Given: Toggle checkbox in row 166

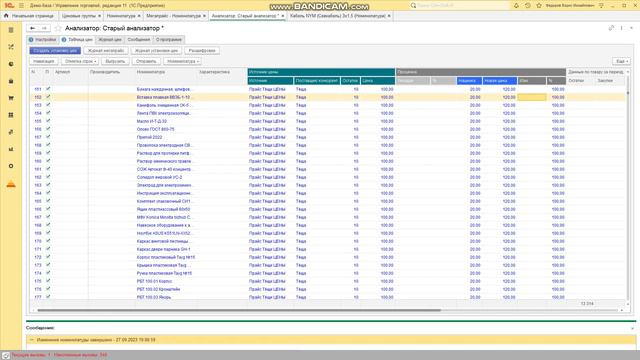Looking at the screenshot, I should [x=48, y=209].
